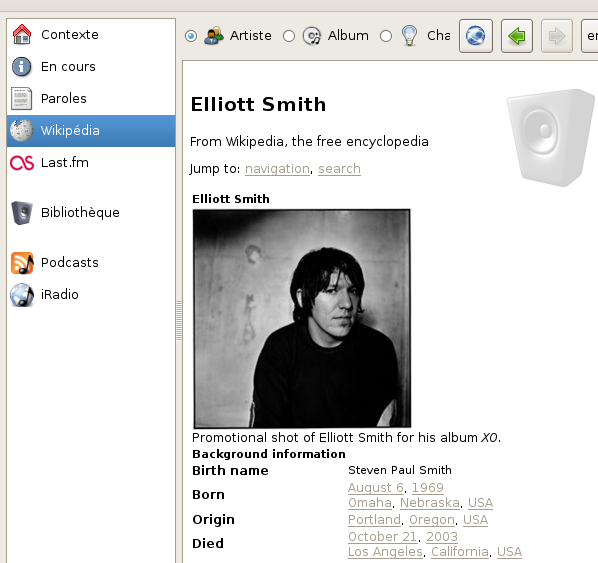Switch to the En cours entry

point(68,67)
